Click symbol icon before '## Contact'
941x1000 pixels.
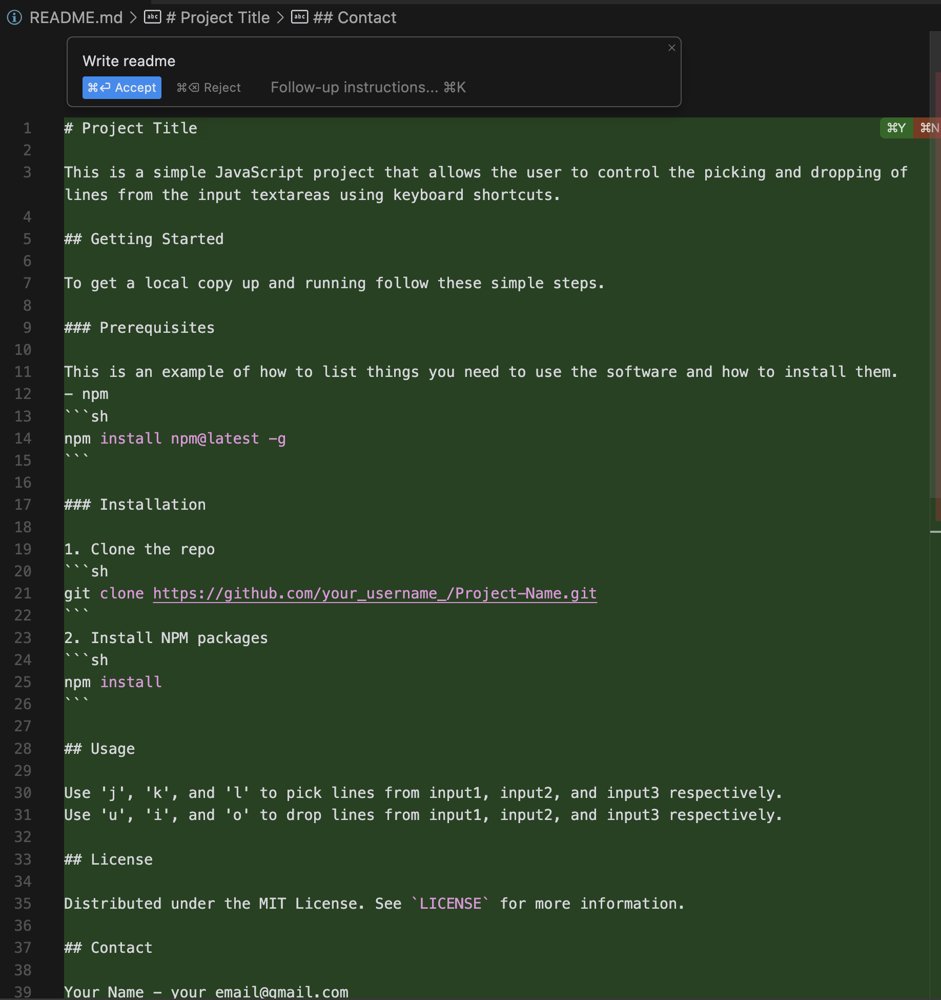[x=299, y=17]
